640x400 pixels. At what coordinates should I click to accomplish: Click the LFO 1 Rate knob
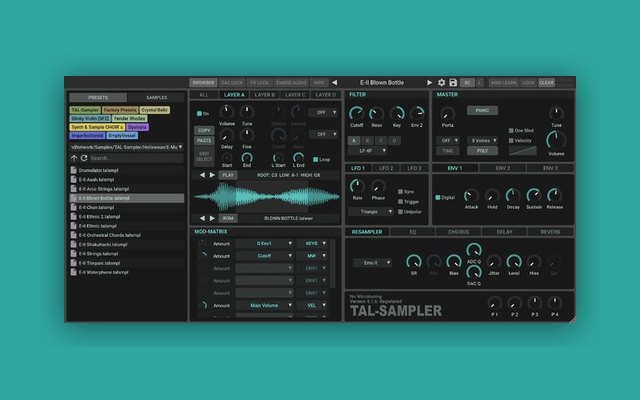357,186
